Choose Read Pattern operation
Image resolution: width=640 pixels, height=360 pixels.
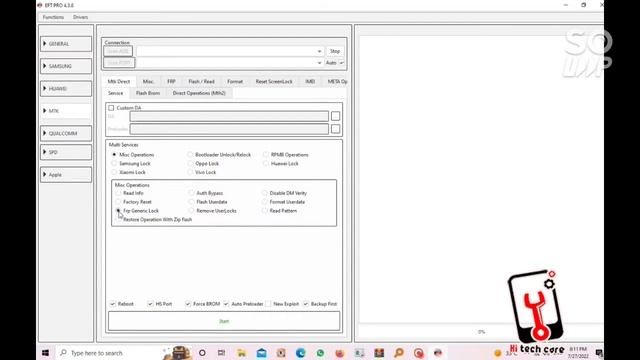pos(264,211)
